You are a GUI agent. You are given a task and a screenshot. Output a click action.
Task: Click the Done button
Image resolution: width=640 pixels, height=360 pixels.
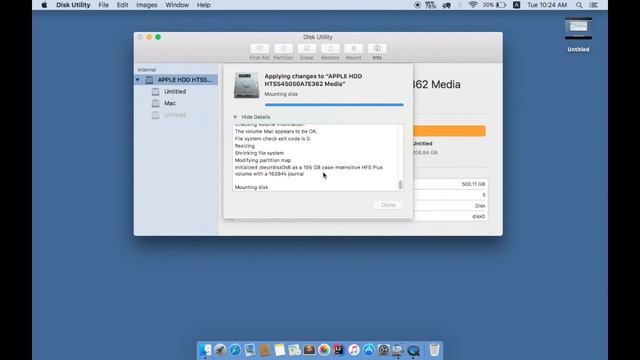pos(388,205)
